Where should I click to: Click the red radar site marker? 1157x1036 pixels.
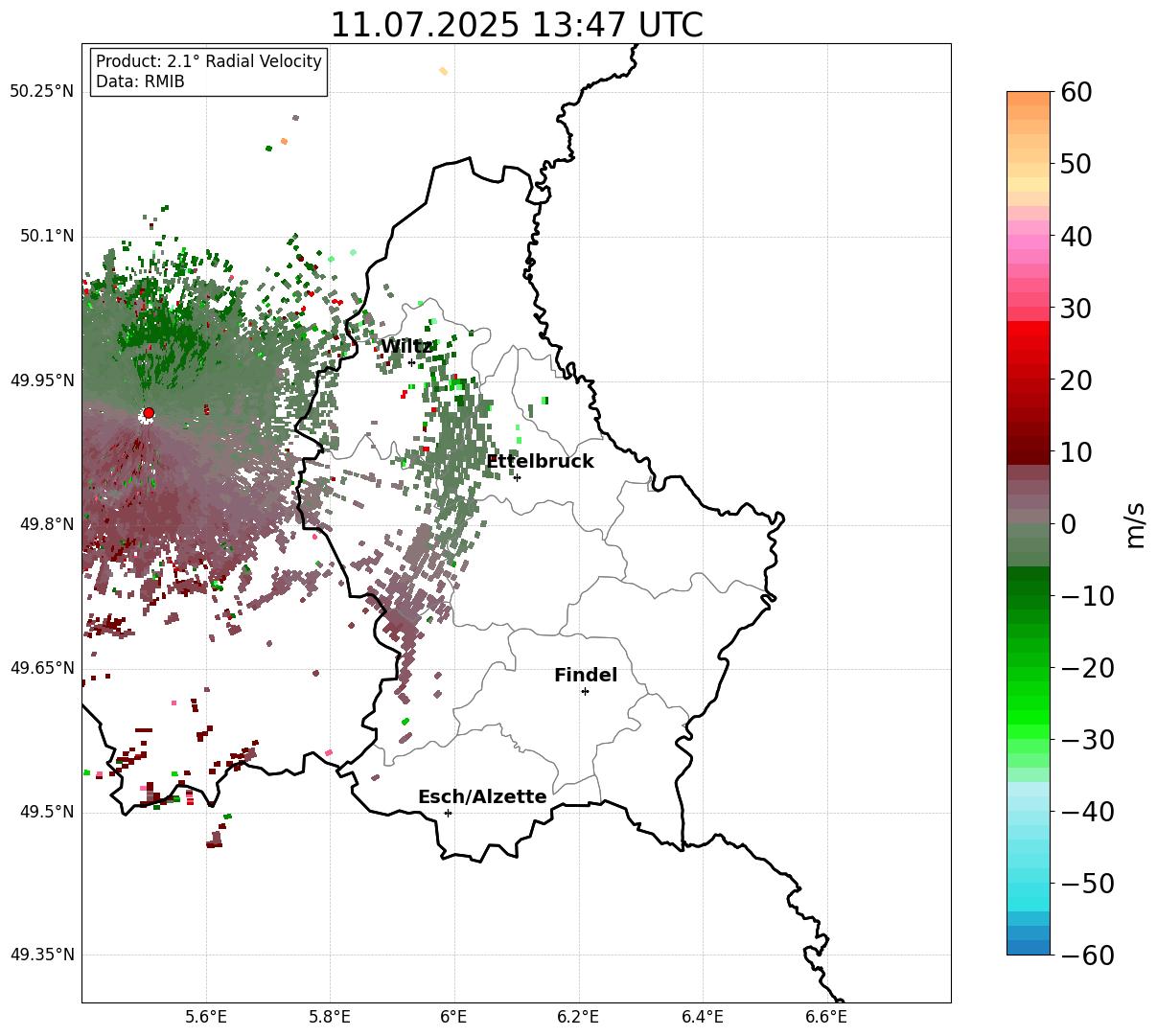point(149,413)
